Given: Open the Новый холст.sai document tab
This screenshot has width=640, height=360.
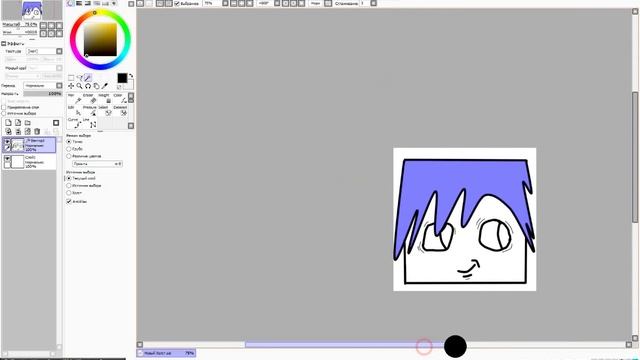Looking at the screenshot, I should click(166, 353).
